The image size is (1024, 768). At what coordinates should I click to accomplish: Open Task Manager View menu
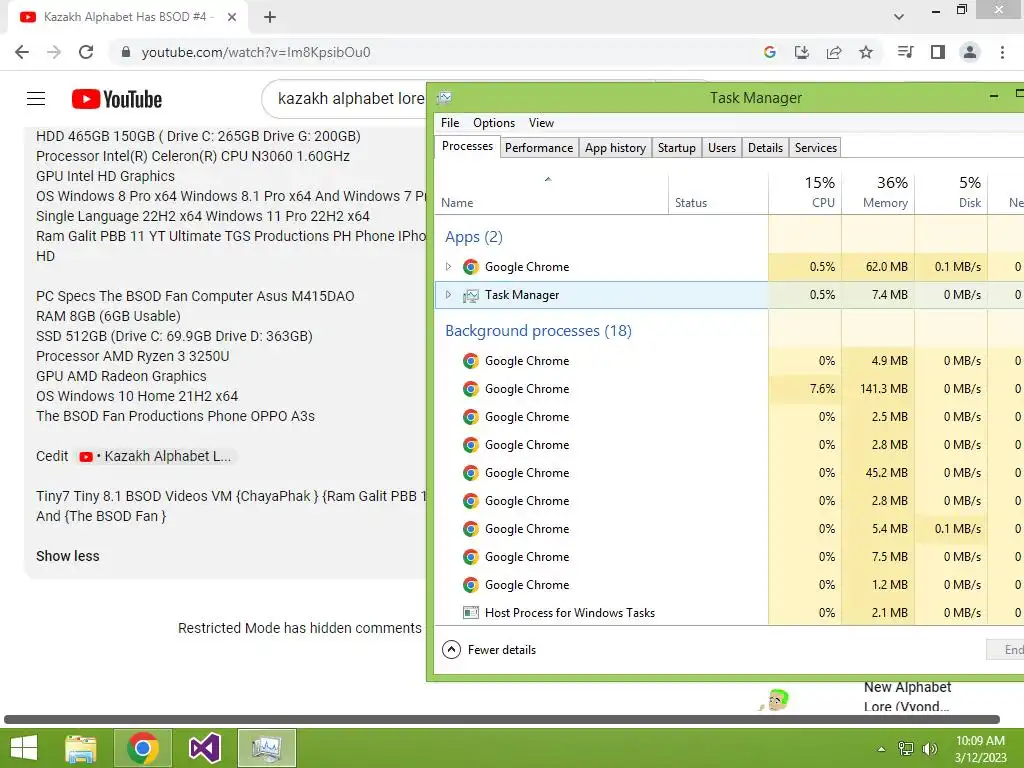[x=541, y=123]
